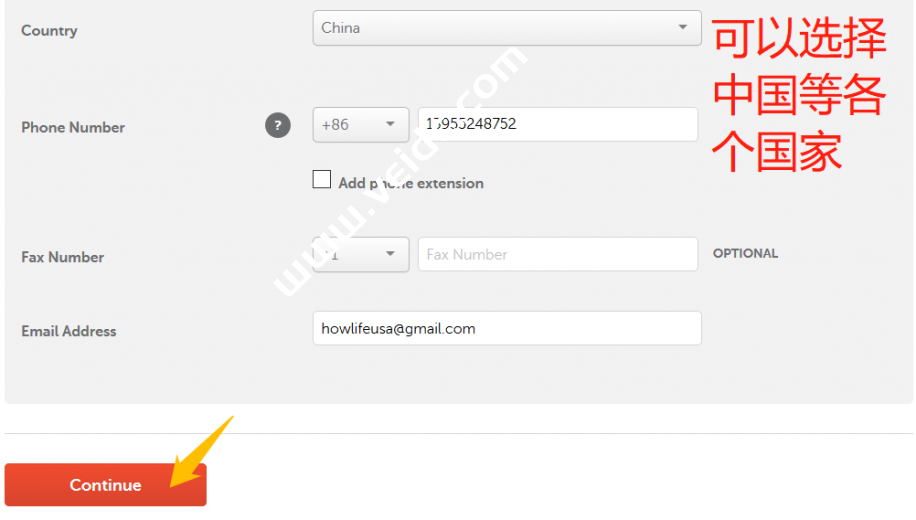Click the Email Address field label
Image resolution: width=916 pixels, height=520 pixels.
pyautogui.click(x=69, y=331)
